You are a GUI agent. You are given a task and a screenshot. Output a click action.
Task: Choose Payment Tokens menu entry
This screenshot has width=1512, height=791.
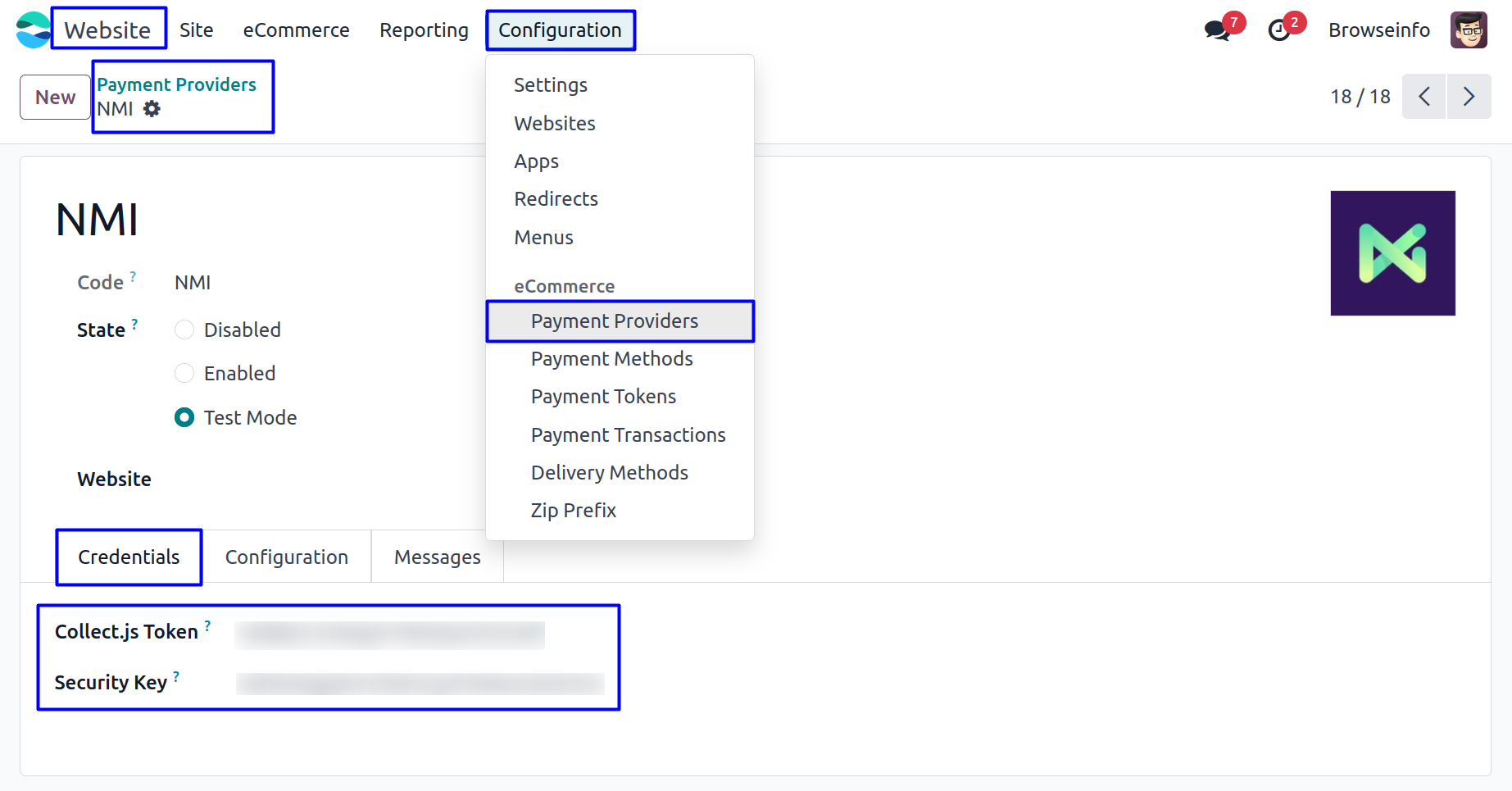point(604,397)
